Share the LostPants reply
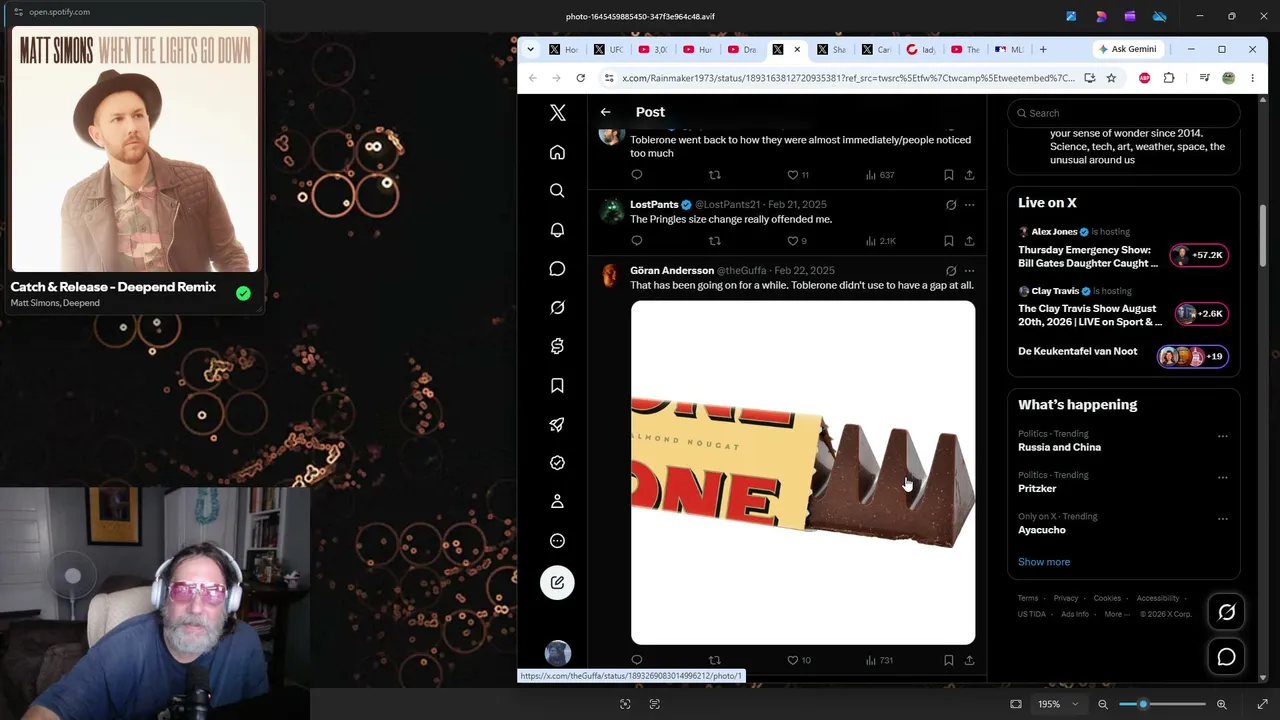The image size is (1280, 720). [969, 241]
